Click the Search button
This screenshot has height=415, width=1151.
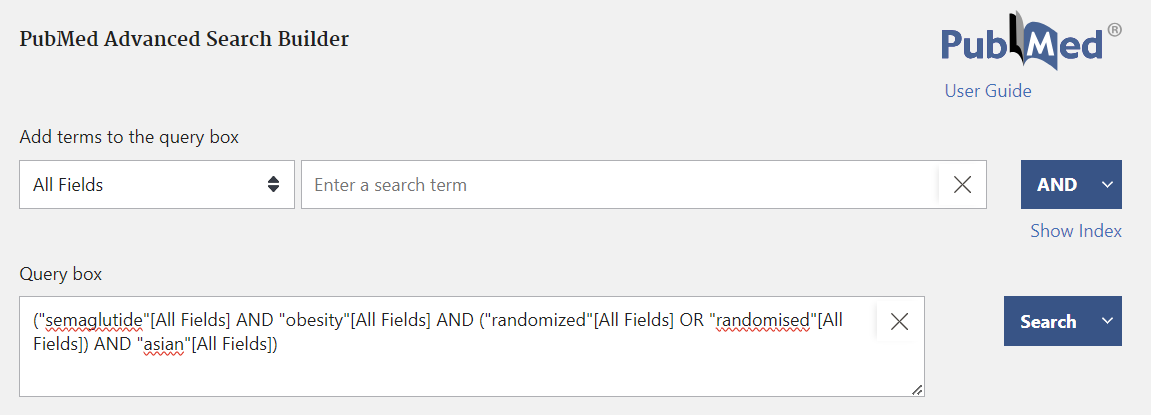pyautogui.click(x=1047, y=321)
